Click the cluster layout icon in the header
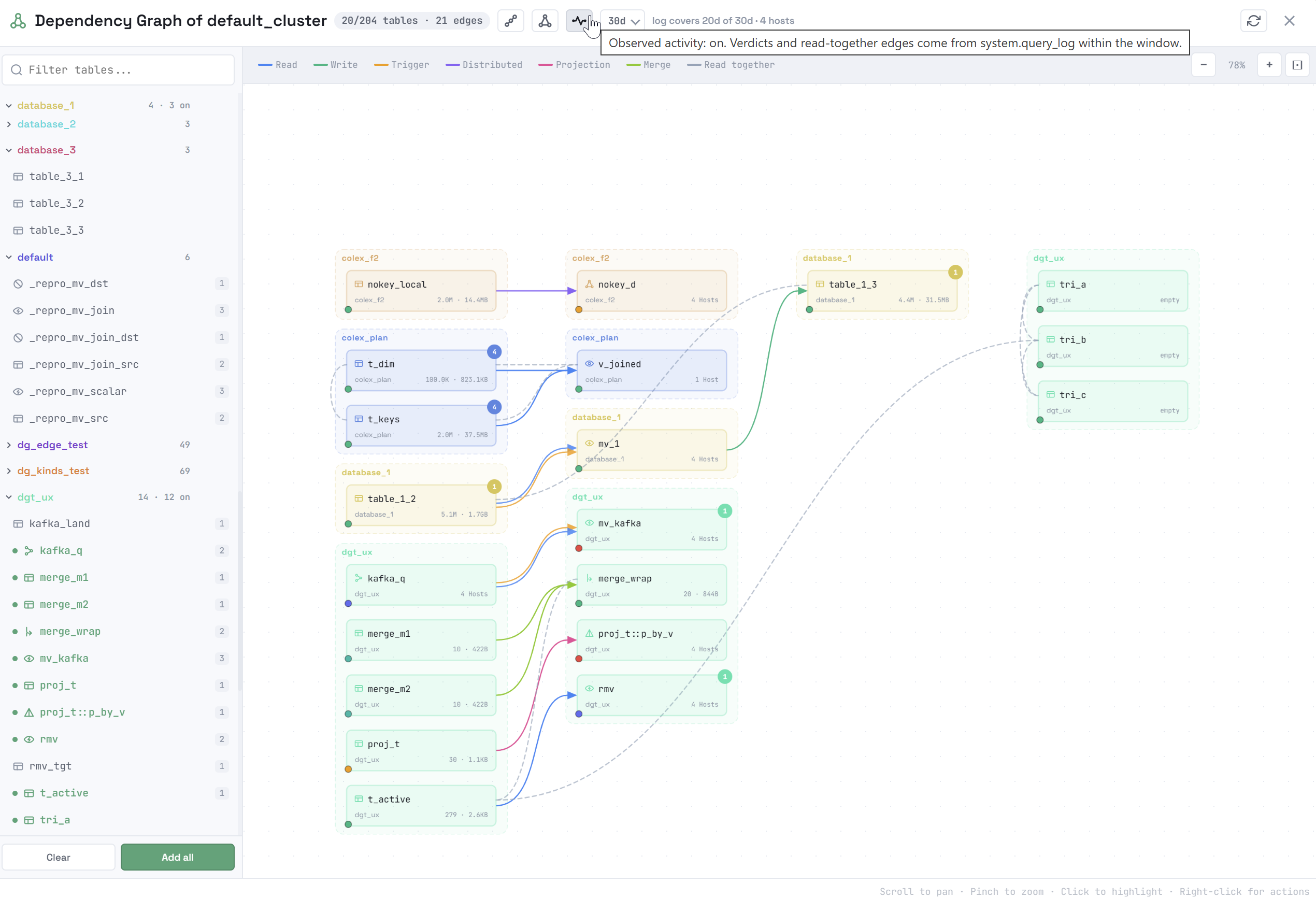 click(545, 21)
